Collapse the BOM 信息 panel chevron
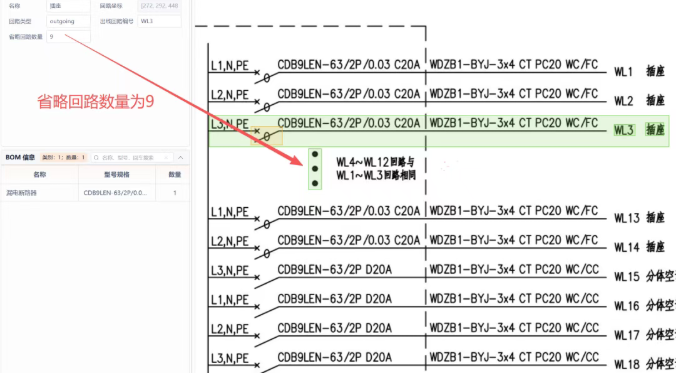The height and width of the screenshot is (388, 682). pos(181,157)
